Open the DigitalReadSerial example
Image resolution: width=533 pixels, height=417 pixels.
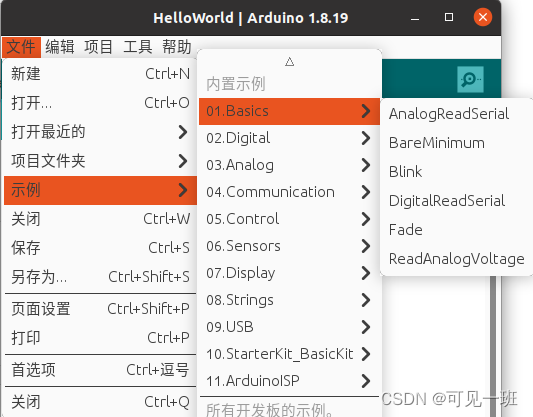(x=457, y=201)
